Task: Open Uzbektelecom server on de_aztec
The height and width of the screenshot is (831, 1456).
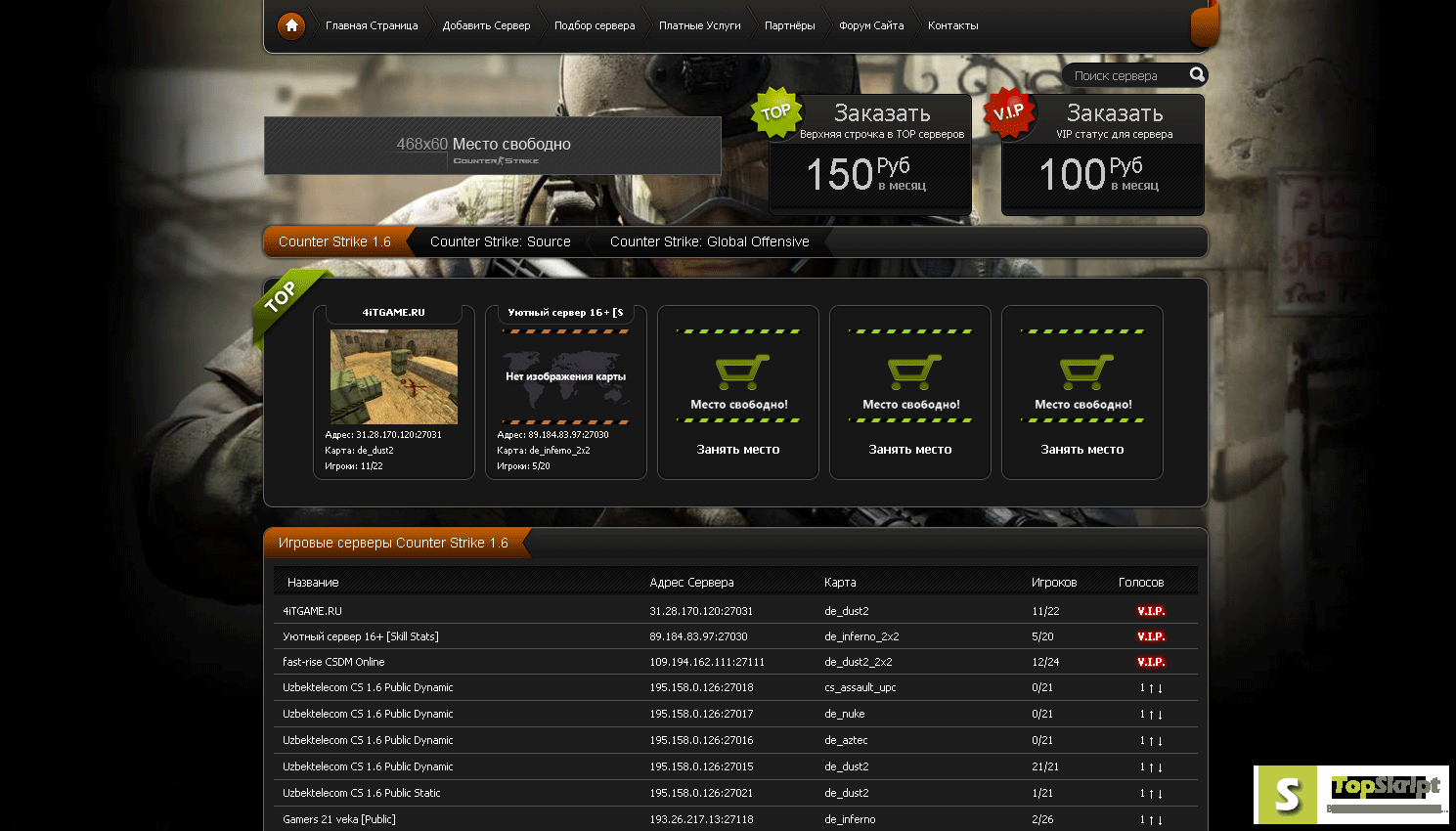Action: click(x=368, y=740)
